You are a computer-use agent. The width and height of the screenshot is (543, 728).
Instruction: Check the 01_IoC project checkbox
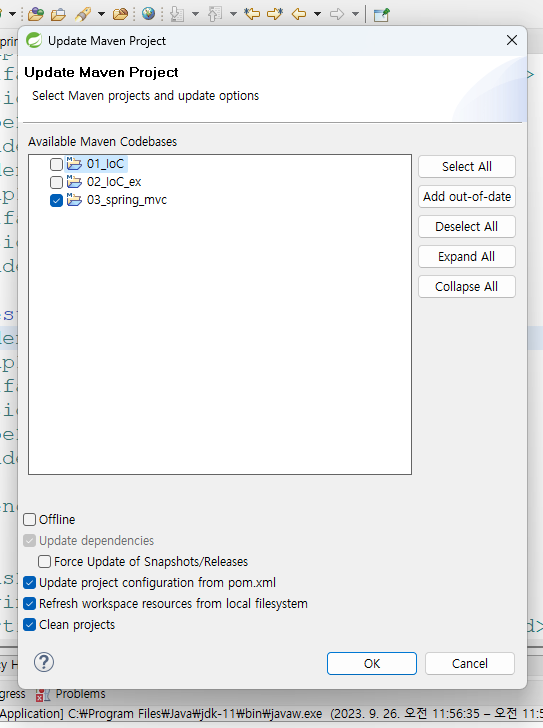[x=56, y=164]
